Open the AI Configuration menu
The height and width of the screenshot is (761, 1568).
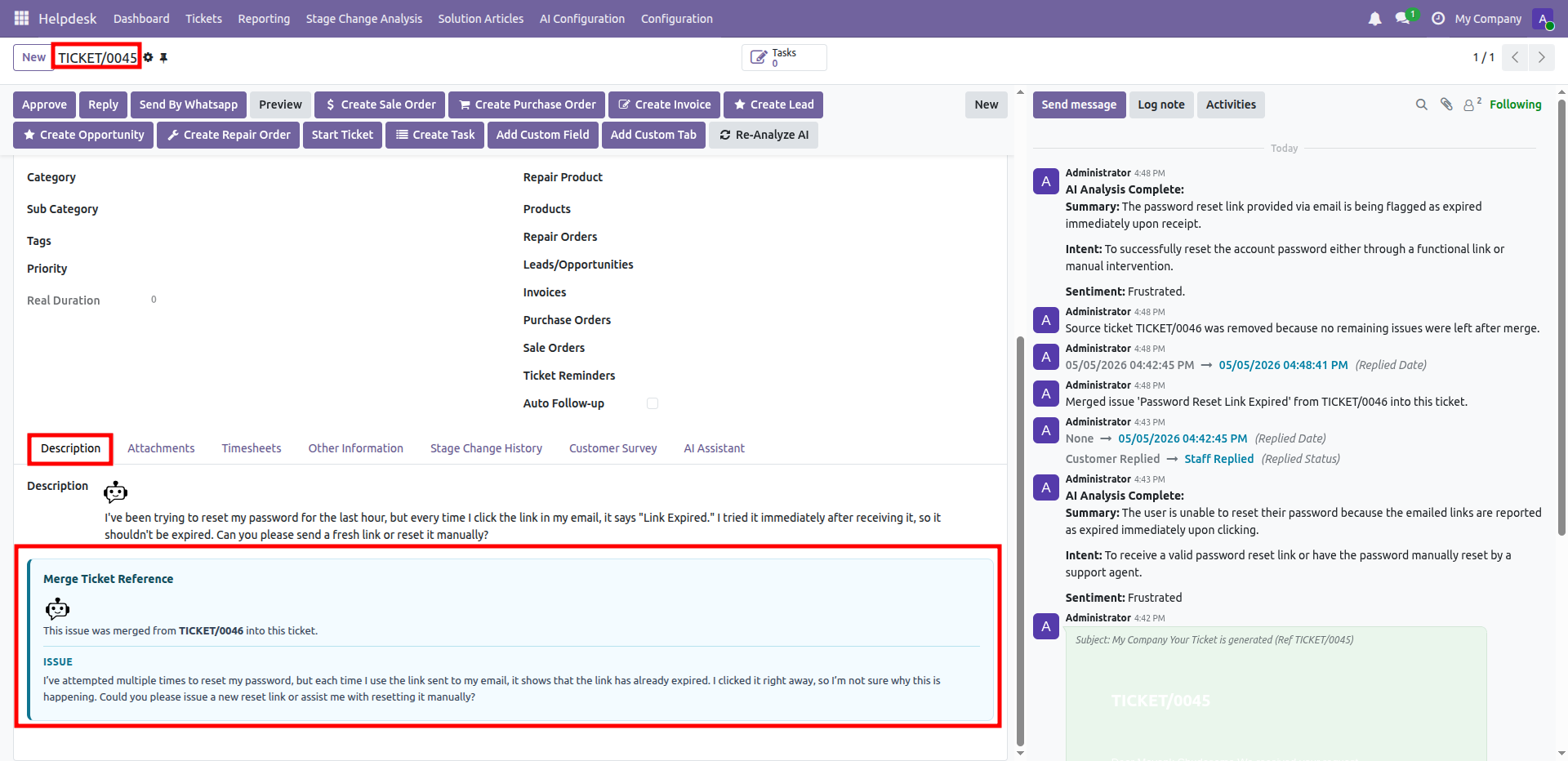(x=582, y=19)
